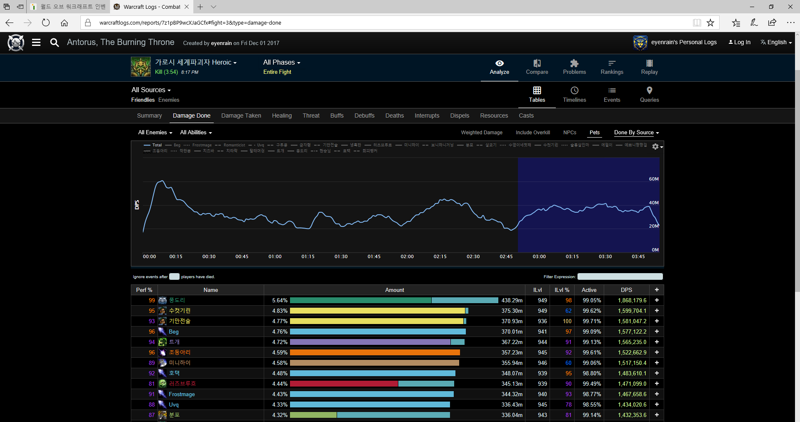The width and height of the screenshot is (800, 422).
Task: Open the Damage Taken tab
Action: tap(241, 116)
